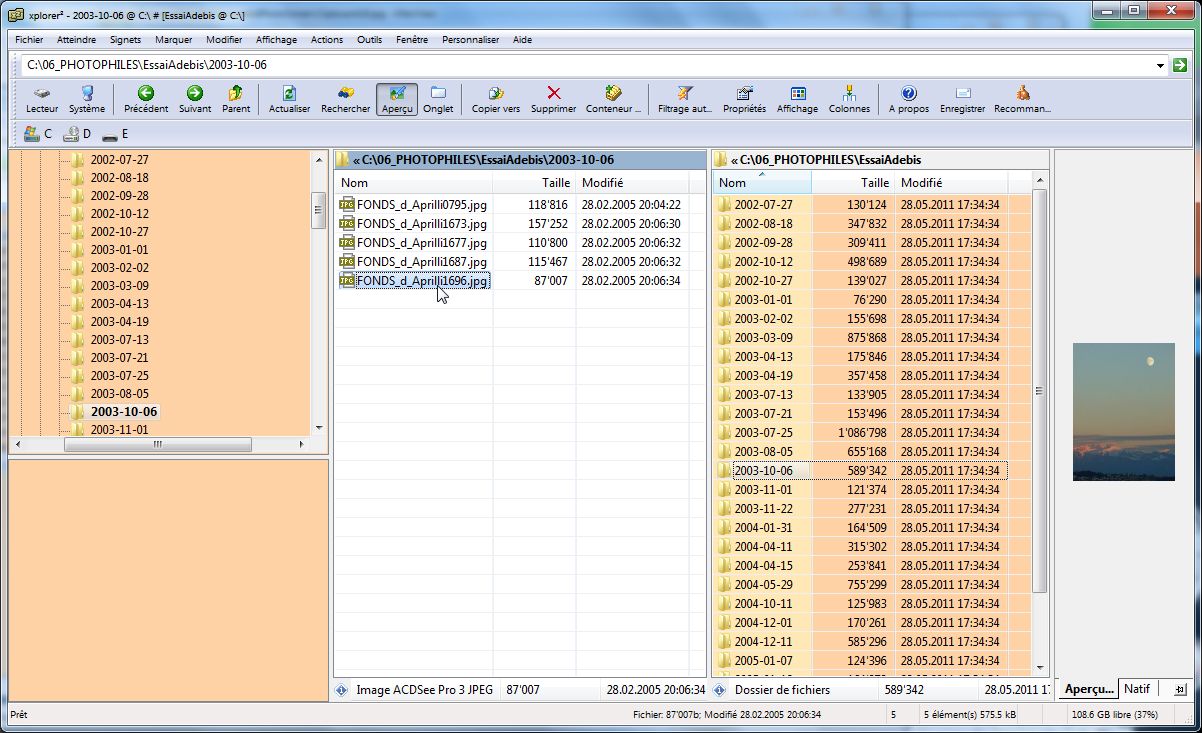Click the right pane vertical scrollbar

[x=1039, y=390]
